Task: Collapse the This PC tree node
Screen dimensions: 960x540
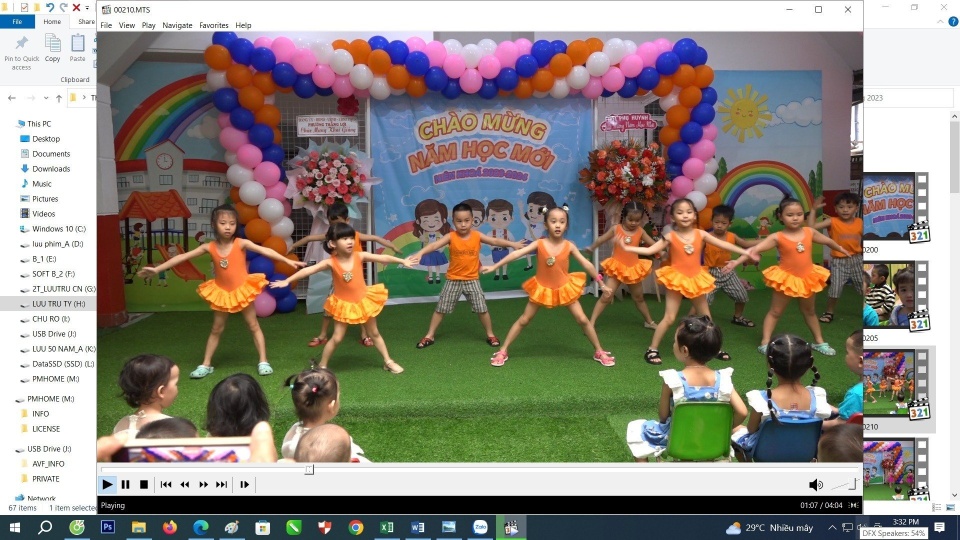Action: pyautogui.click(x=10, y=124)
